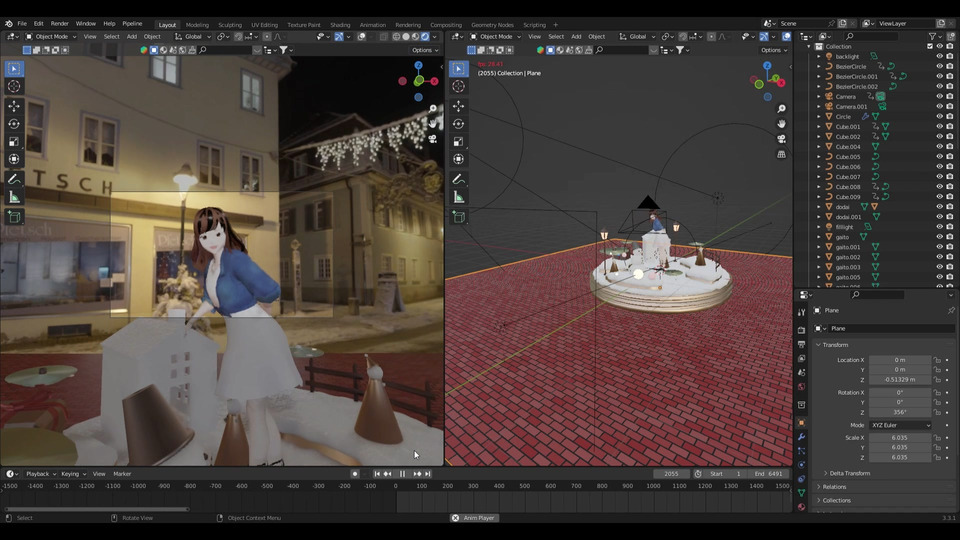Activate Select Box tool in right viewport
960x540 pixels.
point(458,69)
